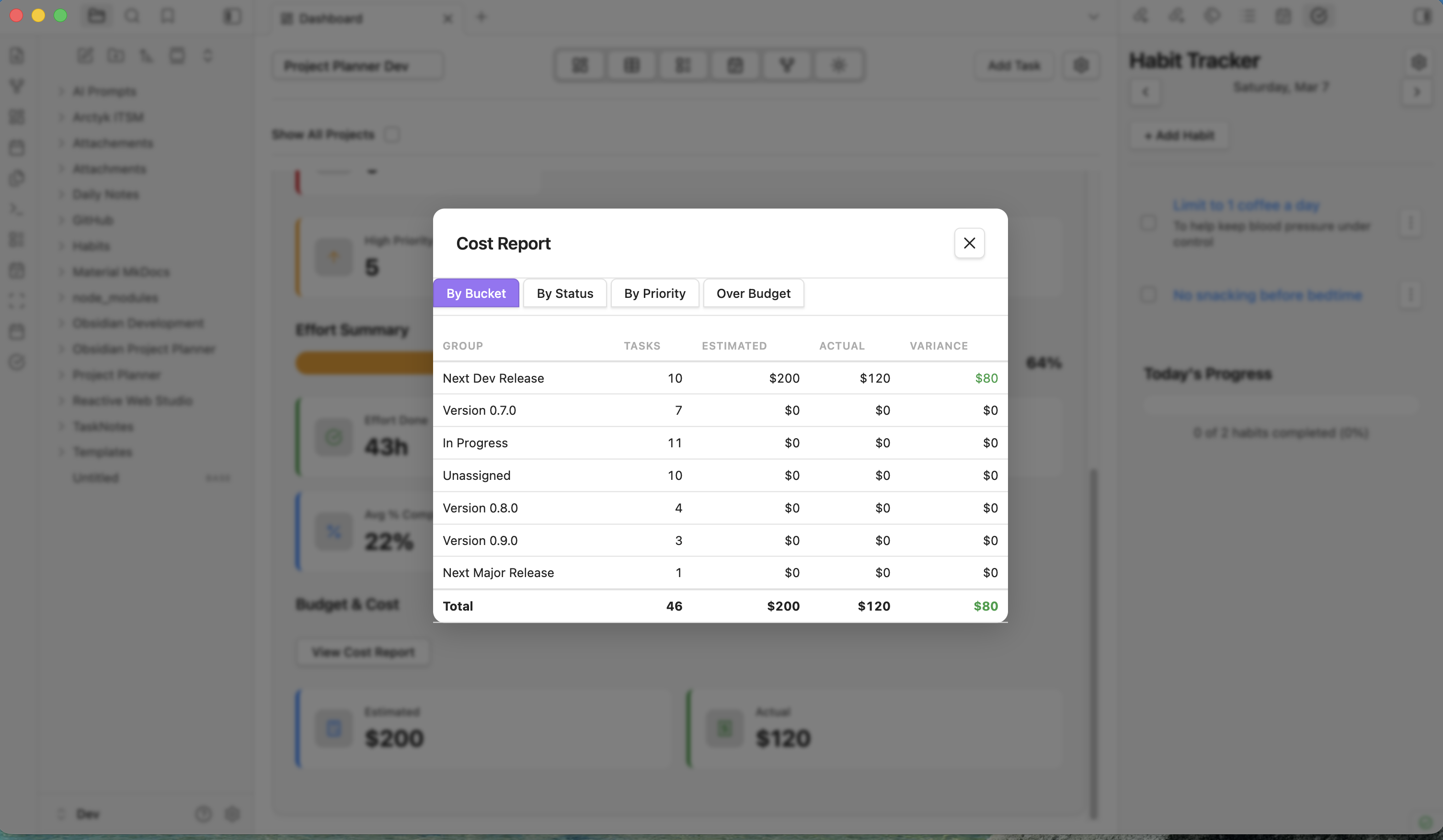1443x840 pixels.
Task: Switch to the Over Budget tab
Action: pos(753,293)
